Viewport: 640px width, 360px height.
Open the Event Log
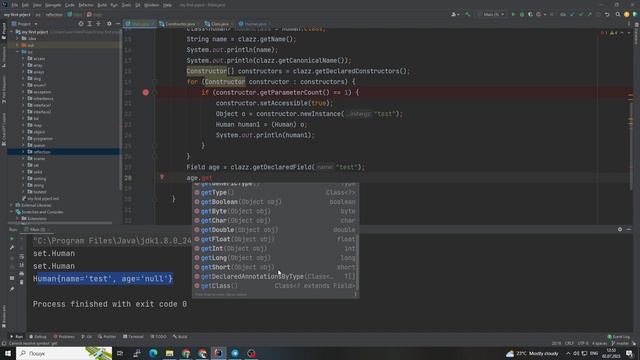619,337
